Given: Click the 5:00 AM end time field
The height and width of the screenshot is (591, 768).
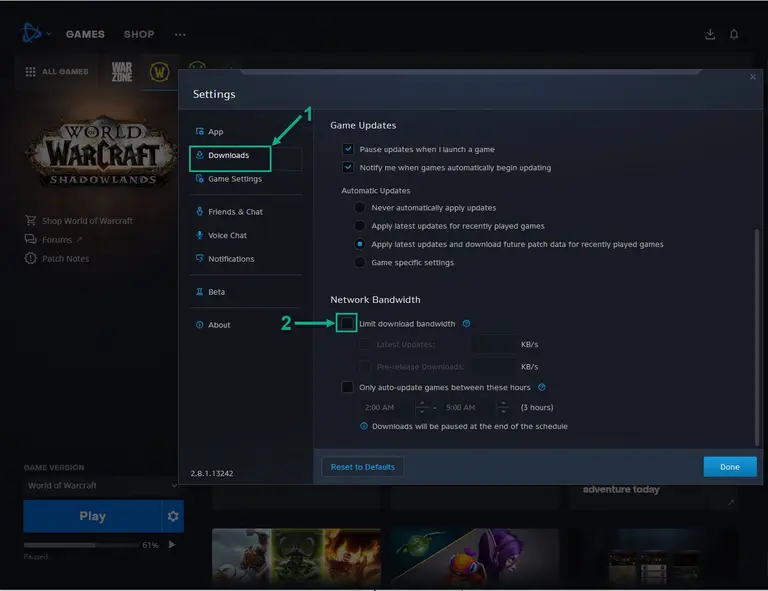Looking at the screenshot, I should pyautogui.click(x=469, y=407).
